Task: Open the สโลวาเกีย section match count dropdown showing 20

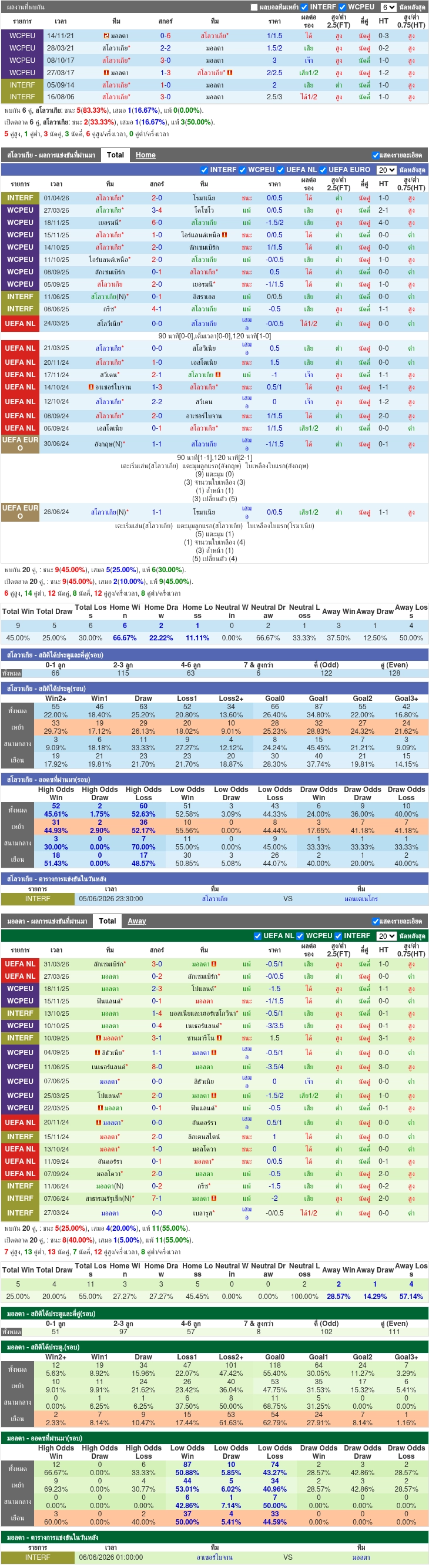Action: (387, 170)
